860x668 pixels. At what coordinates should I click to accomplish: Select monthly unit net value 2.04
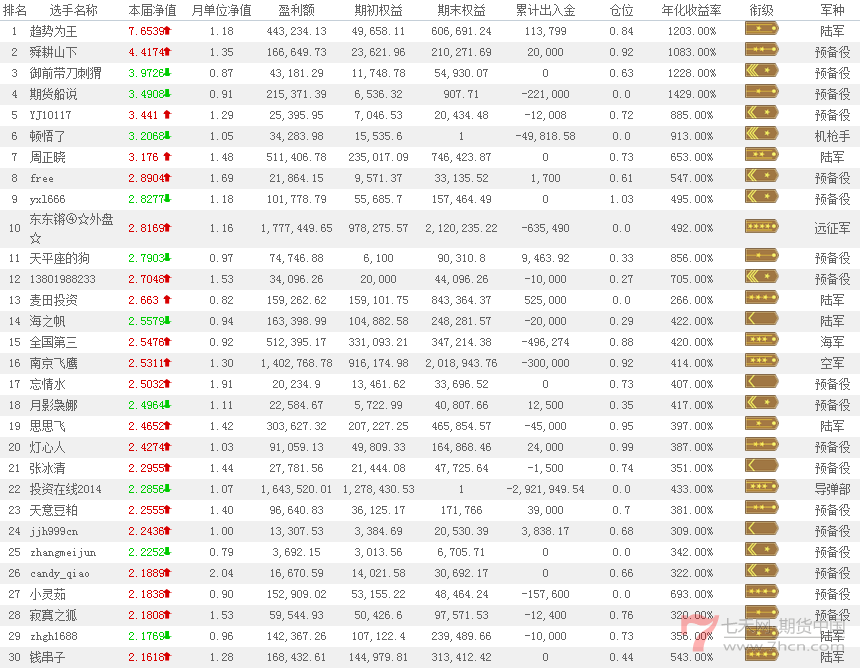point(221,573)
